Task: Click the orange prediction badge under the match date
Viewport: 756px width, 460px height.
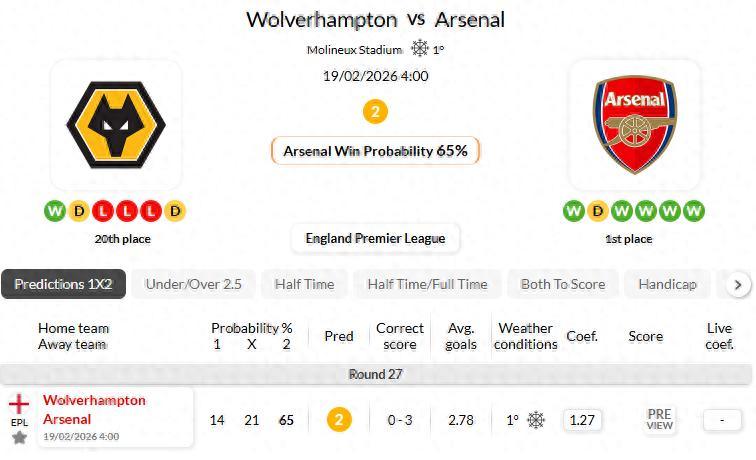Action: pyautogui.click(x=375, y=111)
